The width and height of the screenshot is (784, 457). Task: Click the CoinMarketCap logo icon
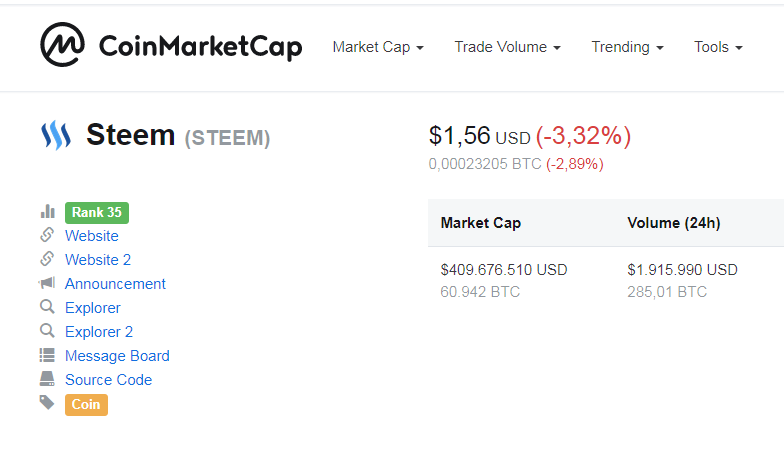[62, 45]
